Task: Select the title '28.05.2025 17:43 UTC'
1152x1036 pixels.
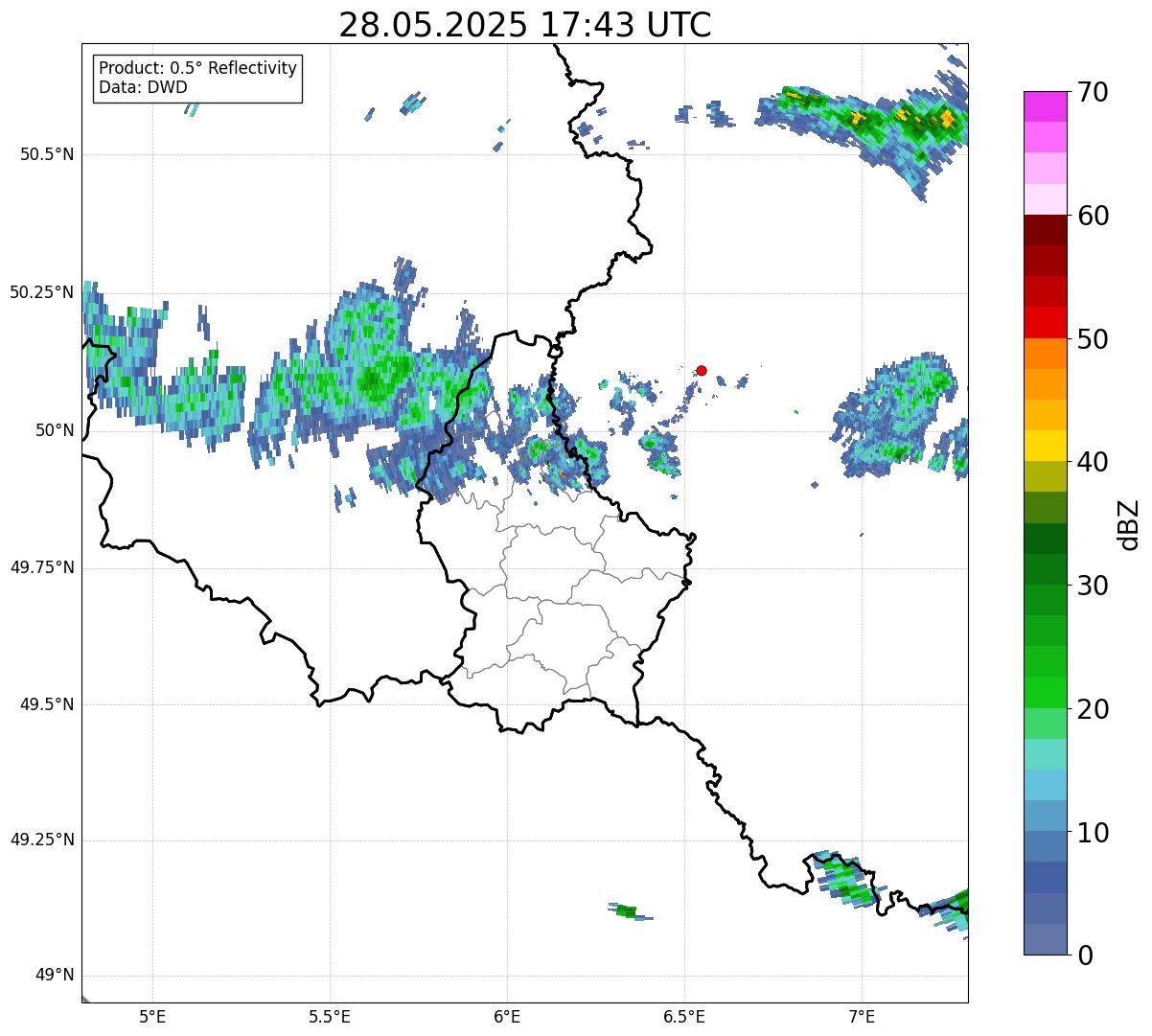Action: coord(525,25)
